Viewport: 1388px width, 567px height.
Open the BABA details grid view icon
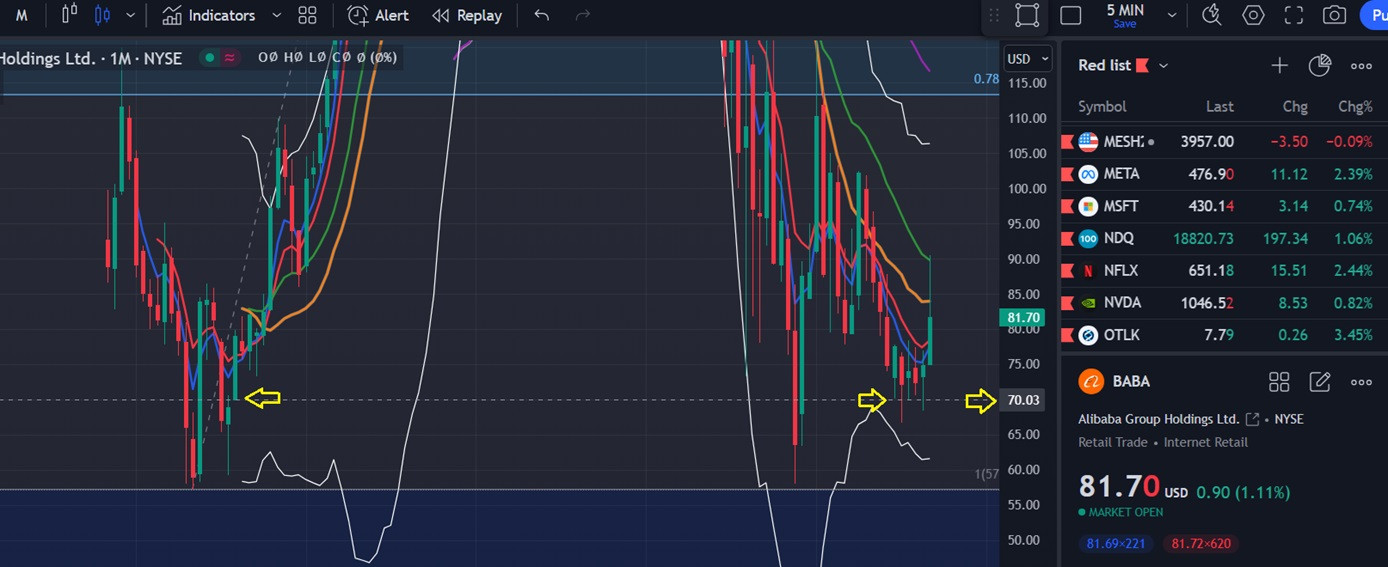point(1279,381)
